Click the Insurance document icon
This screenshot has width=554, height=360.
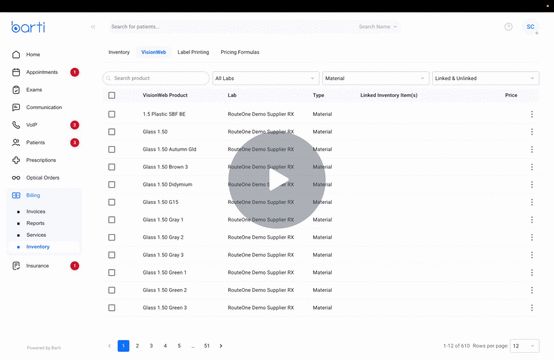[x=16, y=266]
